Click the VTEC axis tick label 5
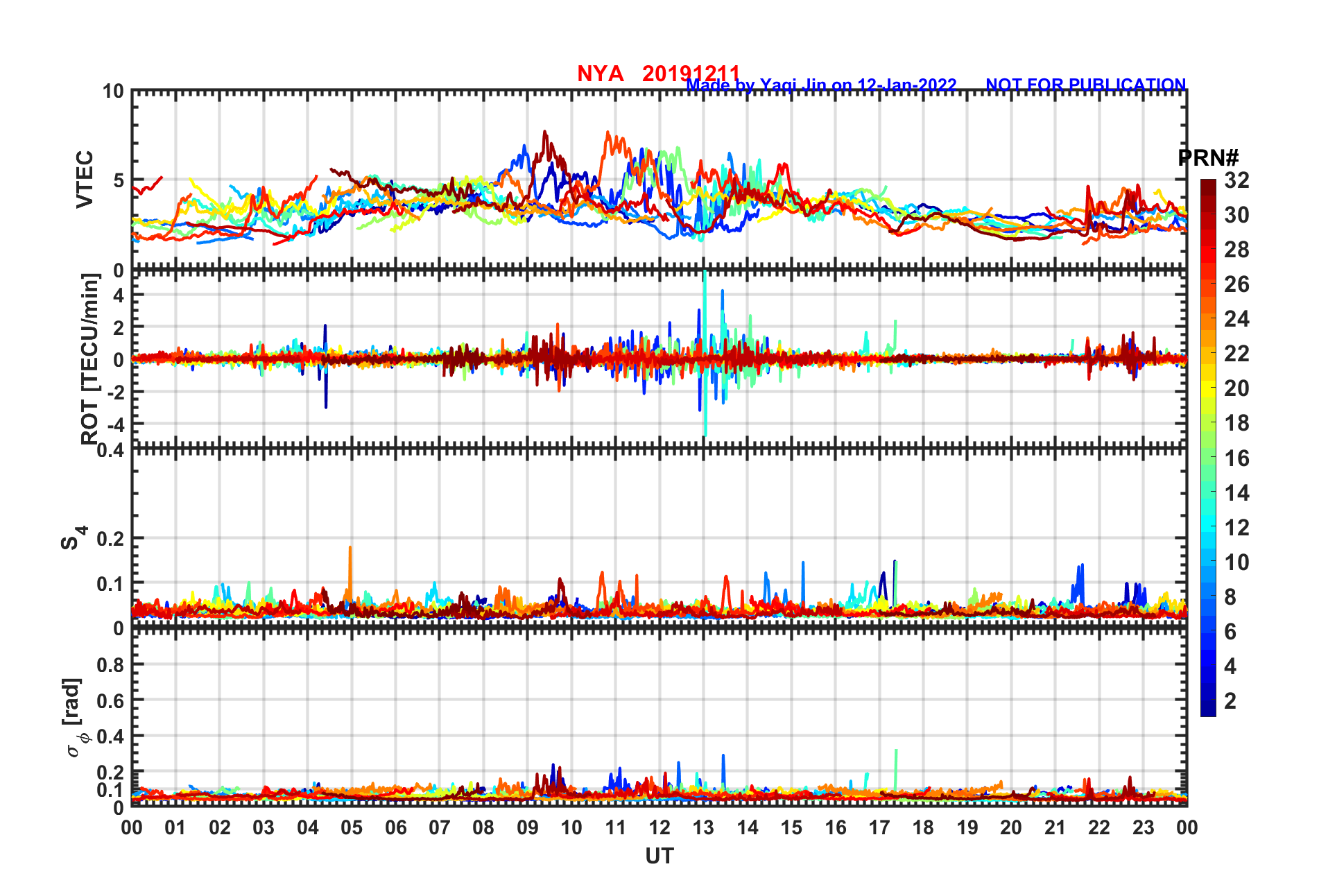1319x896 pixels. [118, 180]
